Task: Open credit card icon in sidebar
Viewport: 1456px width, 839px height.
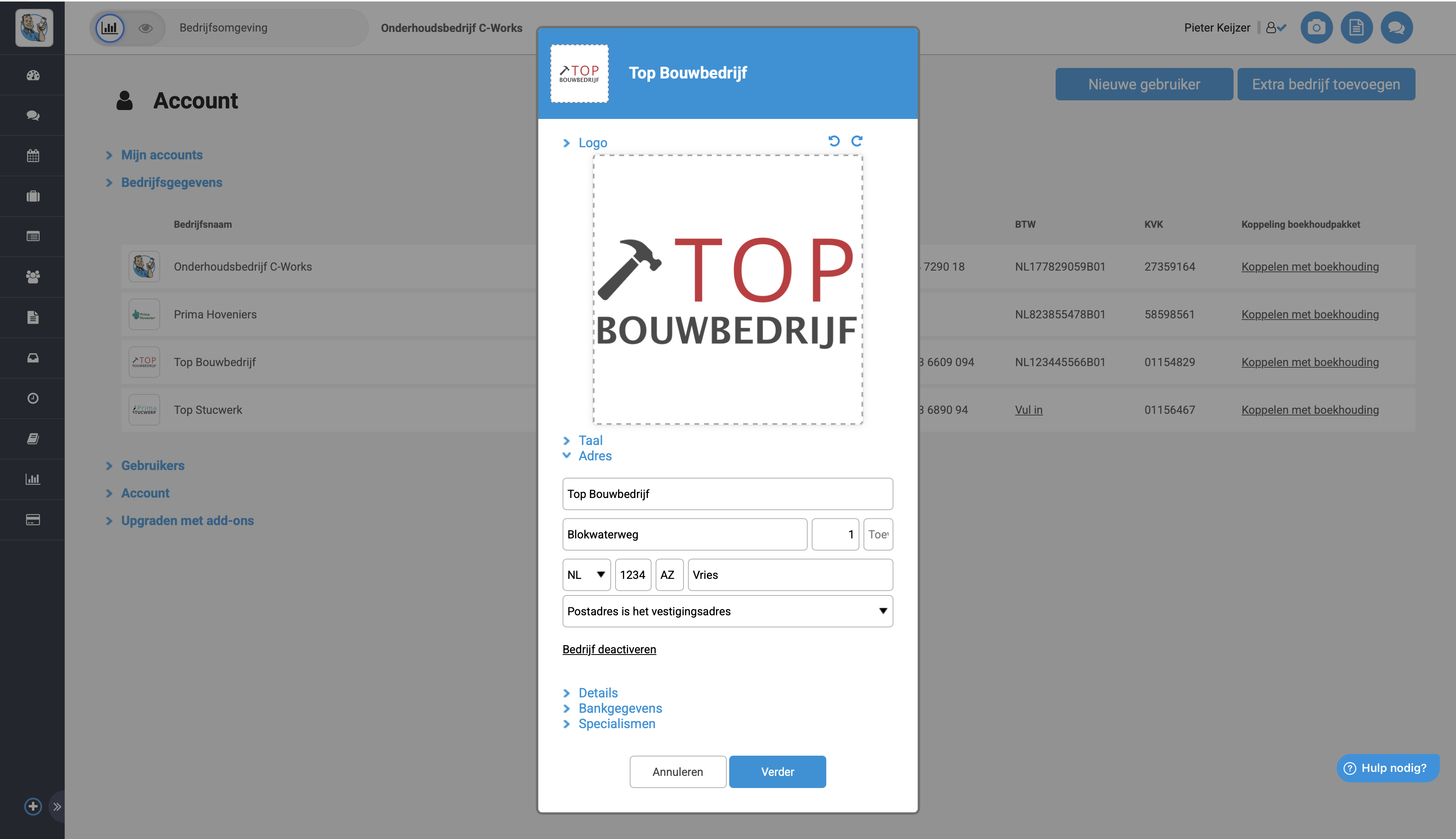Action: click(x=33, y=520)
